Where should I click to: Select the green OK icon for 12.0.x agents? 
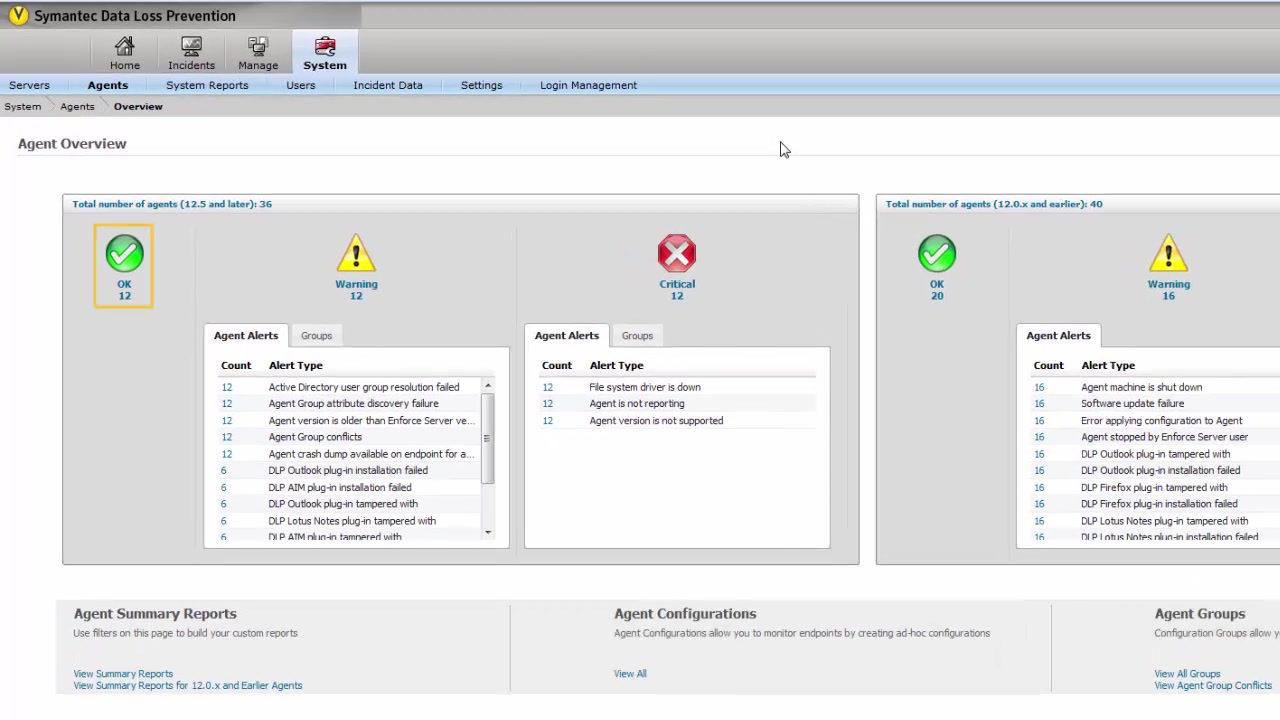[937, 254]
